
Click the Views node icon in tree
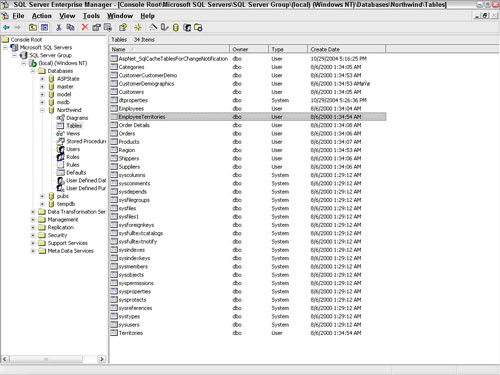click(x=60, y=133)
